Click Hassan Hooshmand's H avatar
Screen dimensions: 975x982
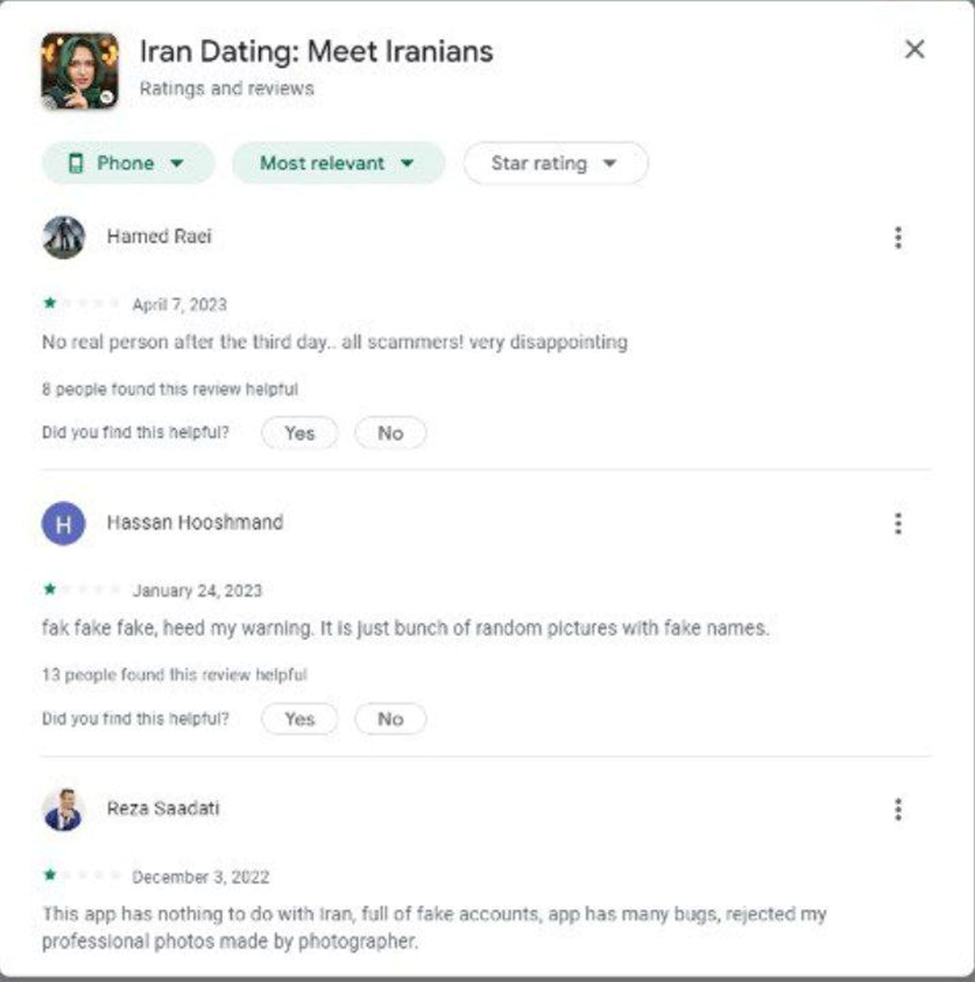64,523
